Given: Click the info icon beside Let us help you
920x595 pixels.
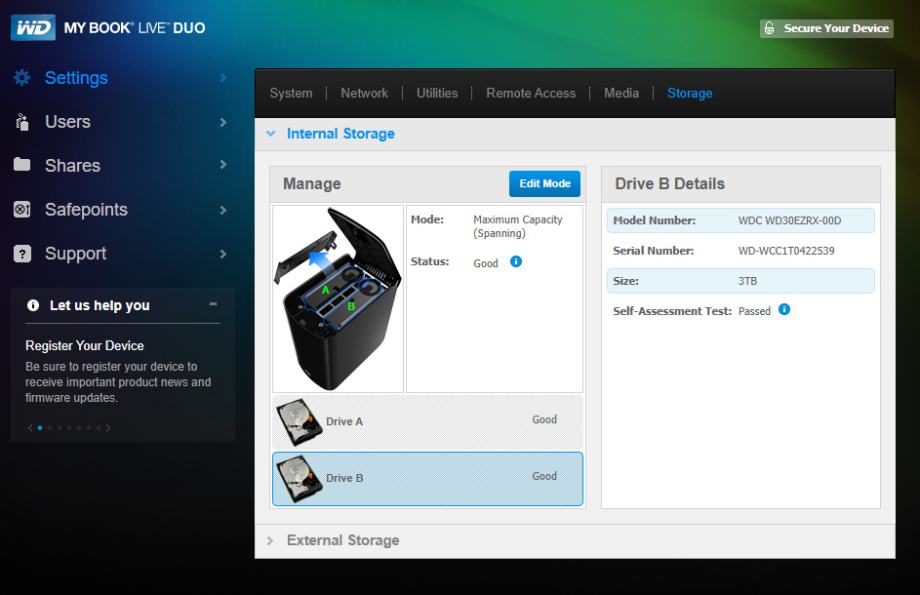Looking at the screenshot, I should click(33, 305).
